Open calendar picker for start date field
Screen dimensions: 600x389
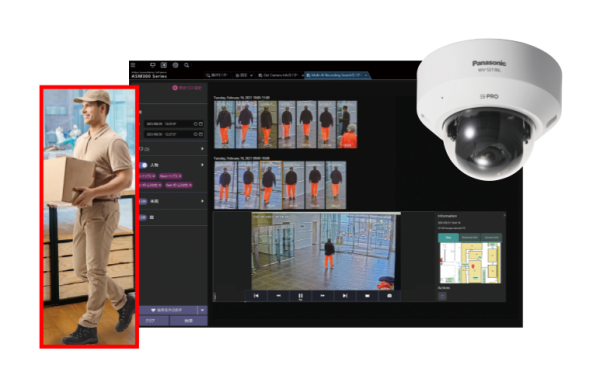(201, 124)
